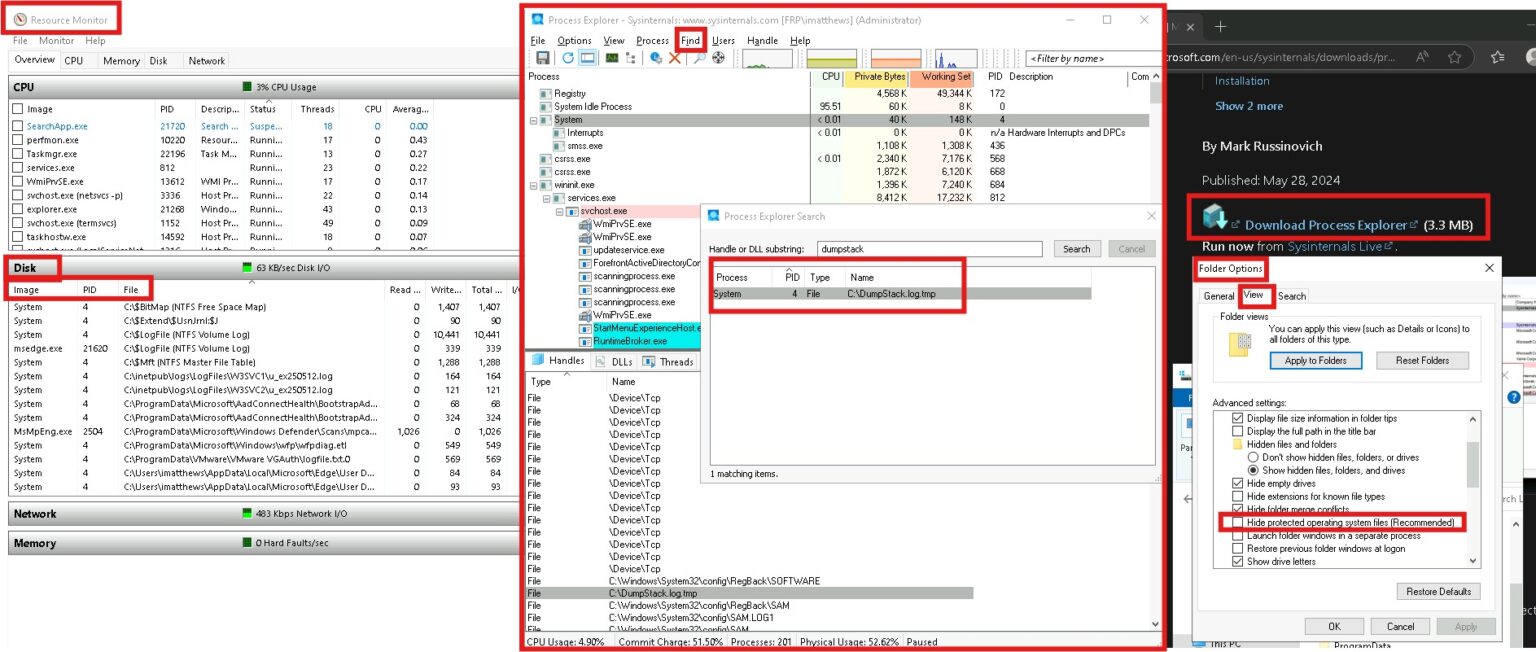Select the Kill Process red X icon
1536x652 pixels.
[x=675, y=57]
